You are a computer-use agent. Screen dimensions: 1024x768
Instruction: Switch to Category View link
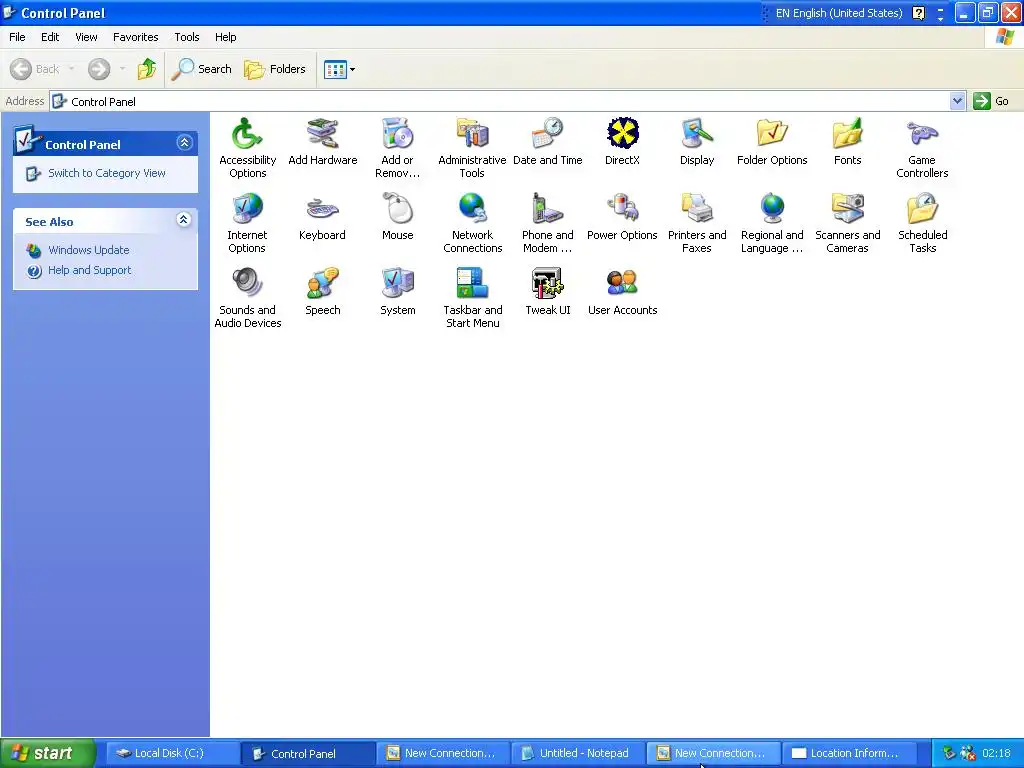click(x=106, y=173)
